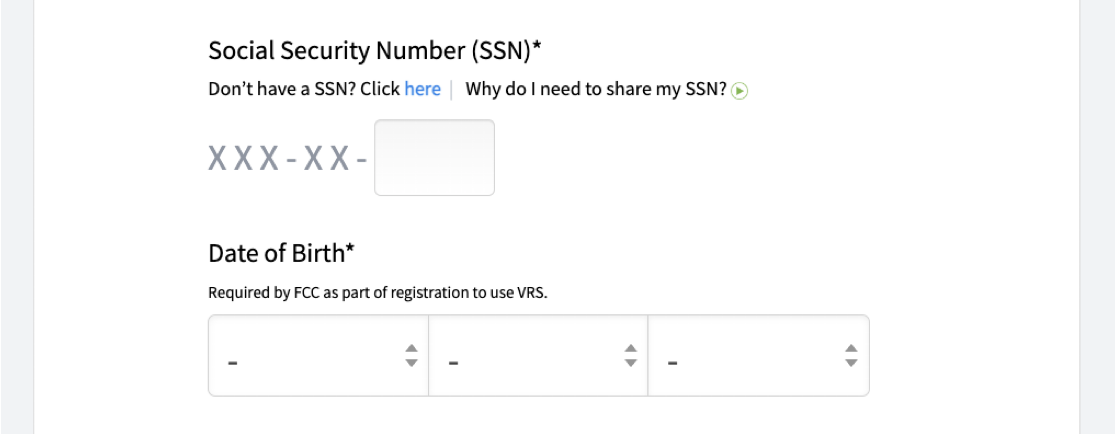
Task: Click the green play icon beside SSN question
Action: 740,91
